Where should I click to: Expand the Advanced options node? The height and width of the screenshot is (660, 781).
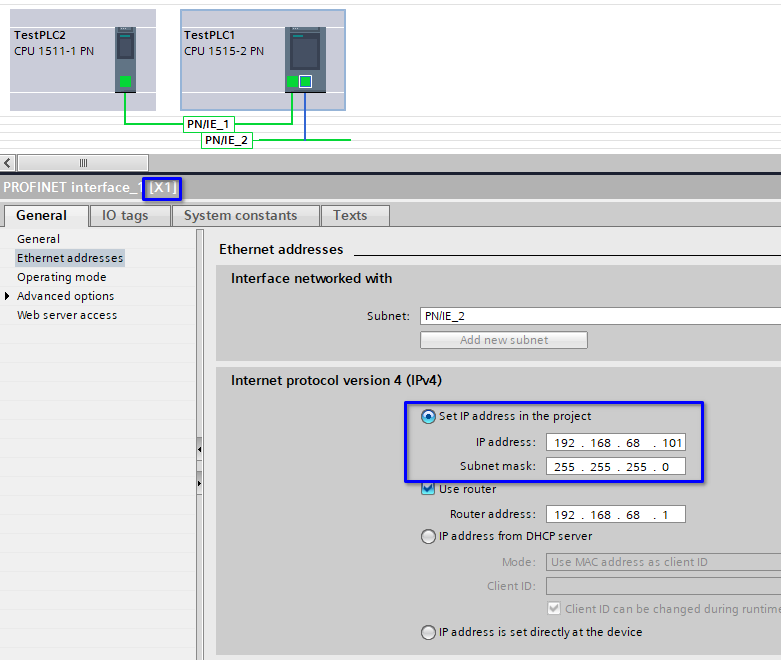(x=7, y=296)
